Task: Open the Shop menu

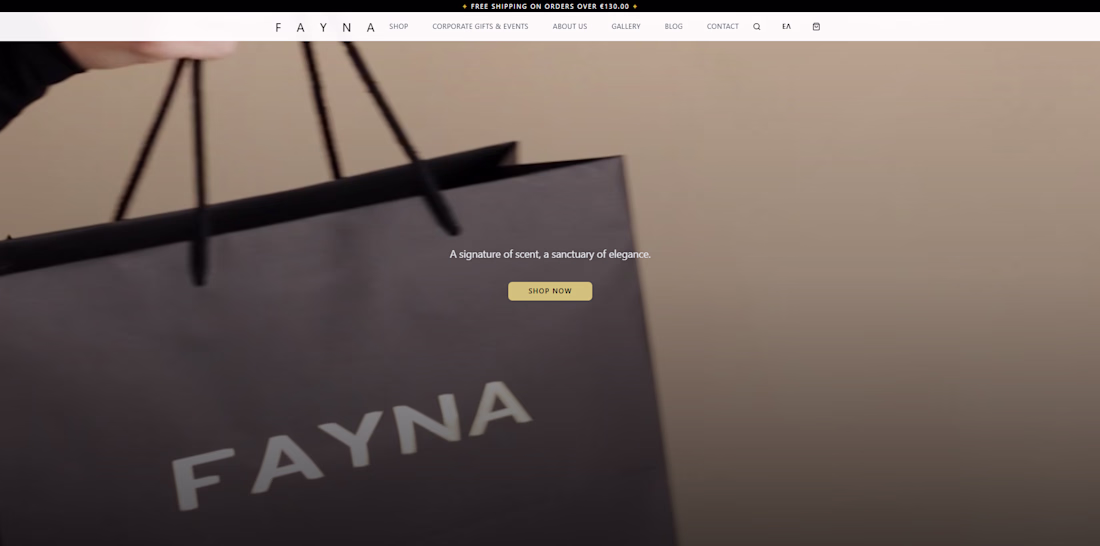Action: (x=398, y=27)
